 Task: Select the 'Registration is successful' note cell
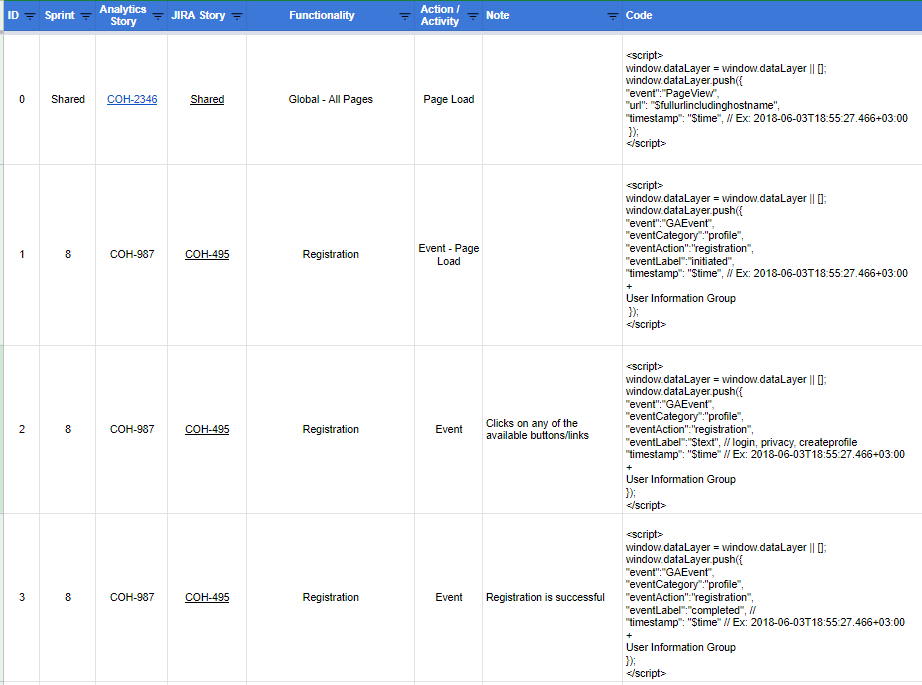pos(552,597)
